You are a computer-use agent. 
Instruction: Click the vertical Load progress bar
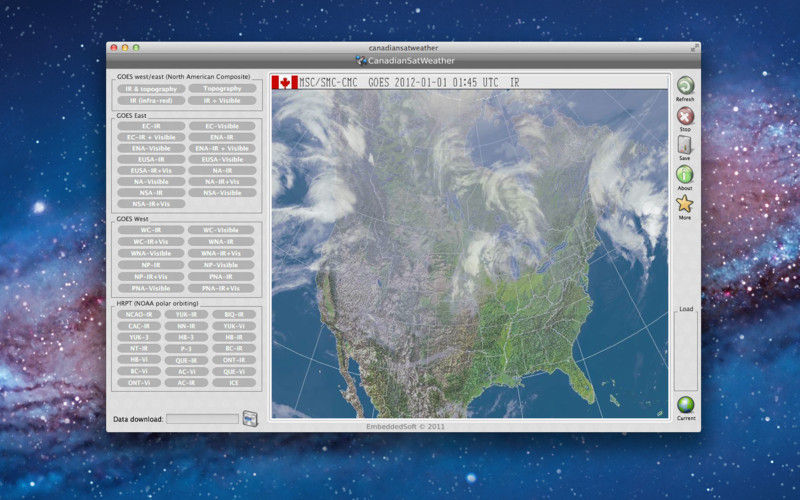click(x=686, y=352)
